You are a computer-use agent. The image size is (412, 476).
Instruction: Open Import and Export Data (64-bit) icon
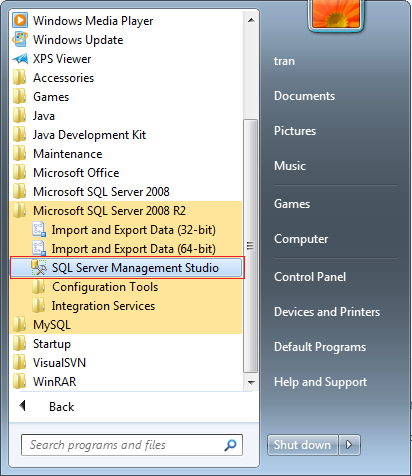click(x=39, y=249)
